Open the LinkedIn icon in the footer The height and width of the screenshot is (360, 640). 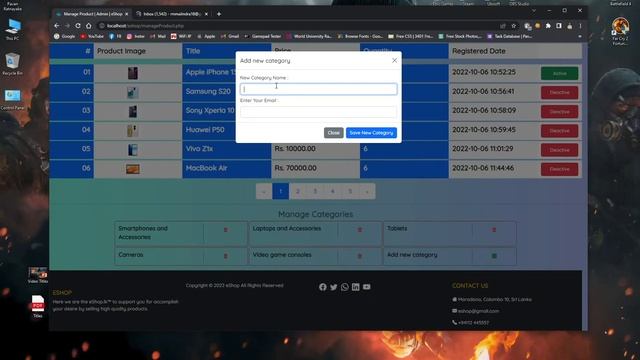pyautogui.click(x=356, y=287)
